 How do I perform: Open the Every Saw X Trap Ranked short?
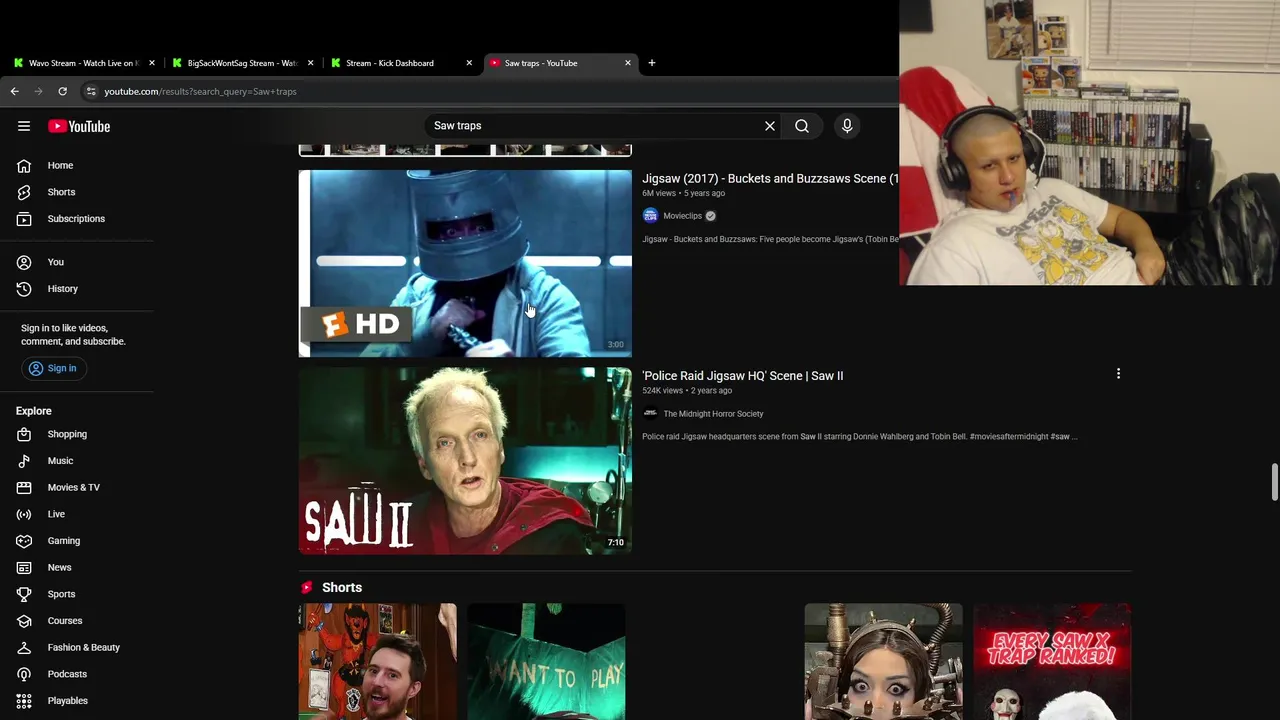pos(1052,661)
